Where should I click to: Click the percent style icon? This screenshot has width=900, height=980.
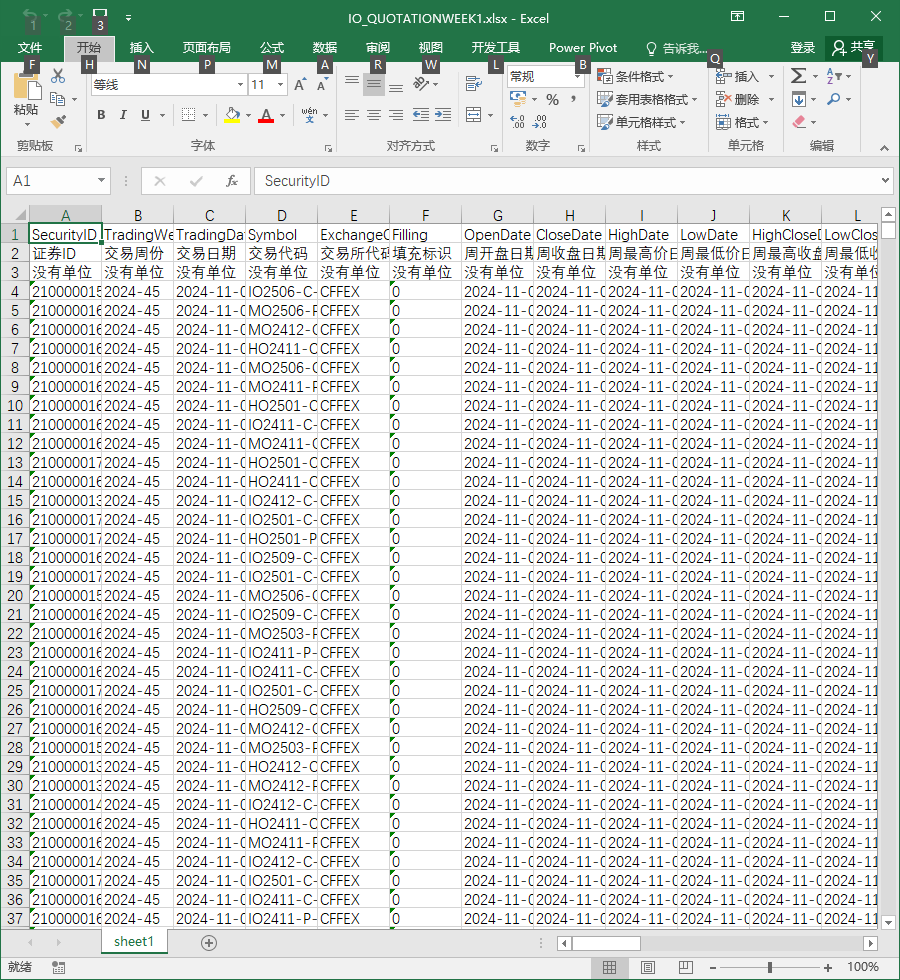pos(552,99)
